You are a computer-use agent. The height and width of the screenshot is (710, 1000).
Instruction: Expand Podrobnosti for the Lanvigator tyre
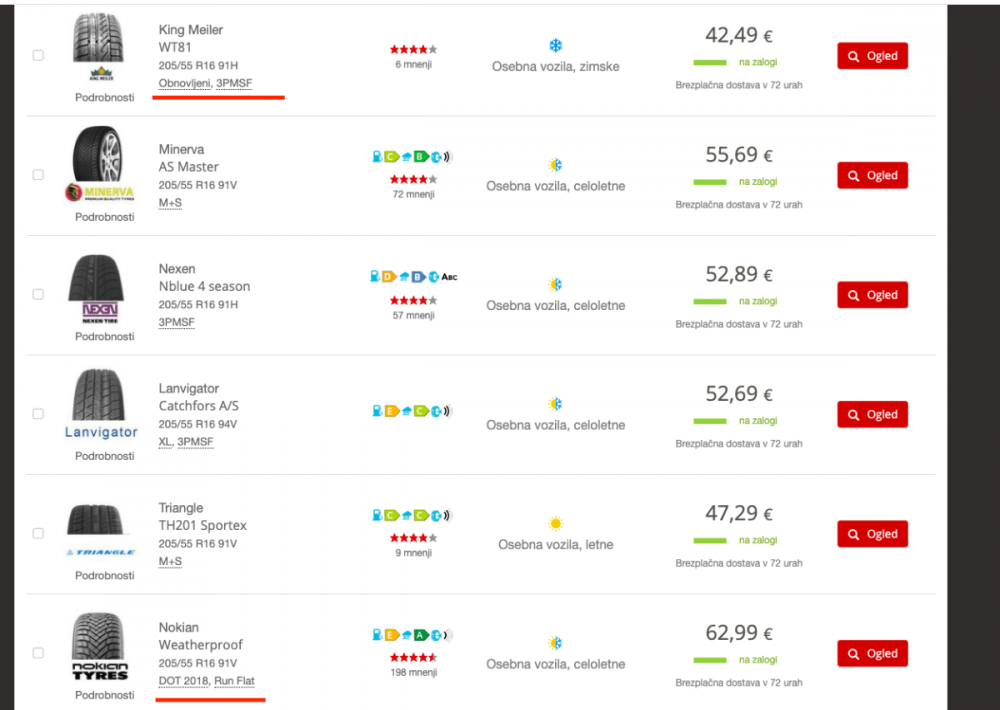point(104,456)
